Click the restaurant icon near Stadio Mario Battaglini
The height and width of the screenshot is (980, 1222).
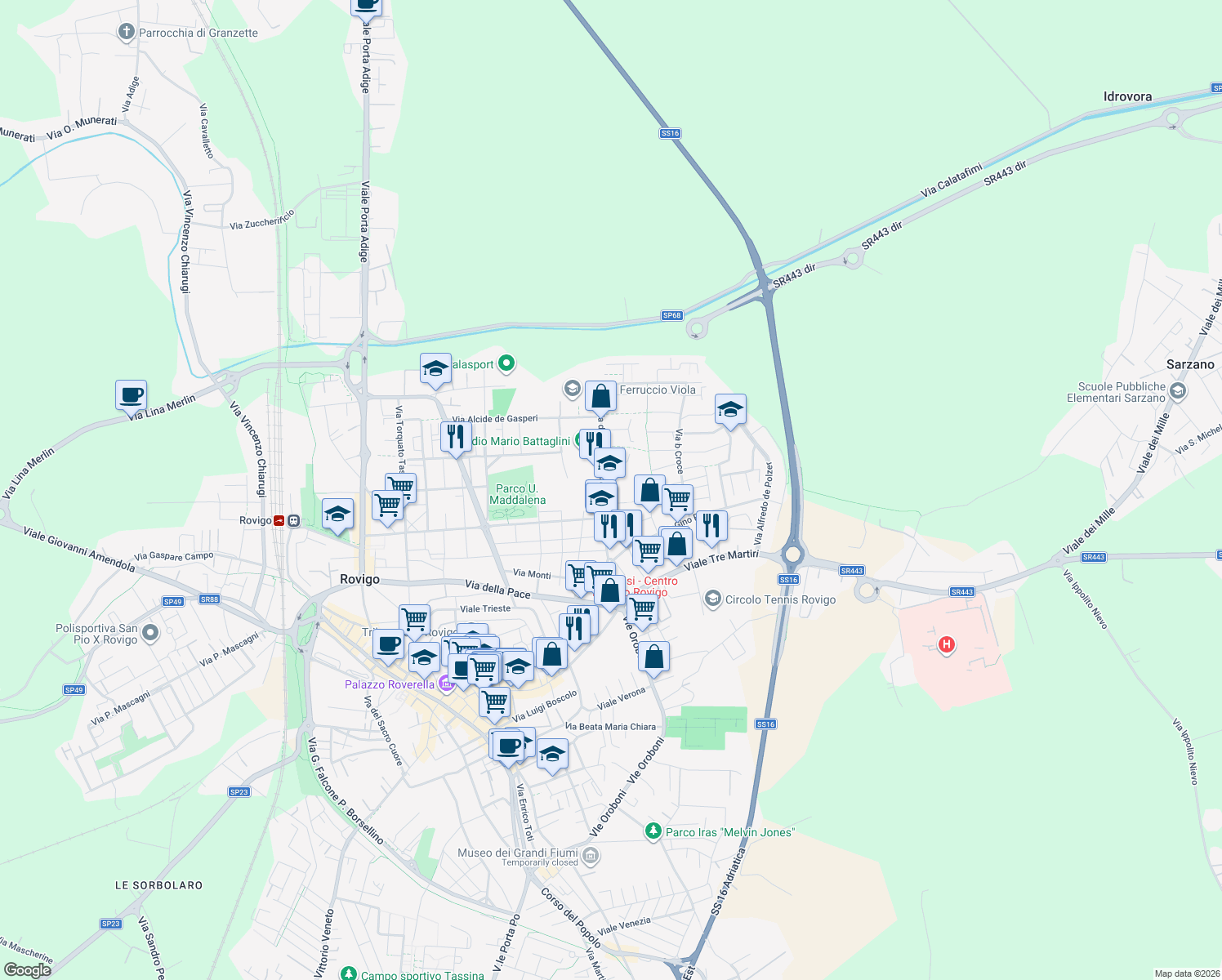[x=456, y=437]
